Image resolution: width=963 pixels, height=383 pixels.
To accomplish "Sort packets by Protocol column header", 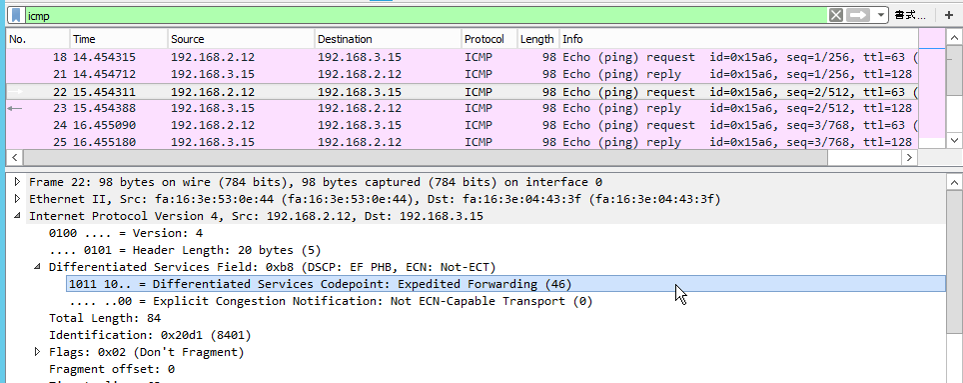I will click(489, 39).
